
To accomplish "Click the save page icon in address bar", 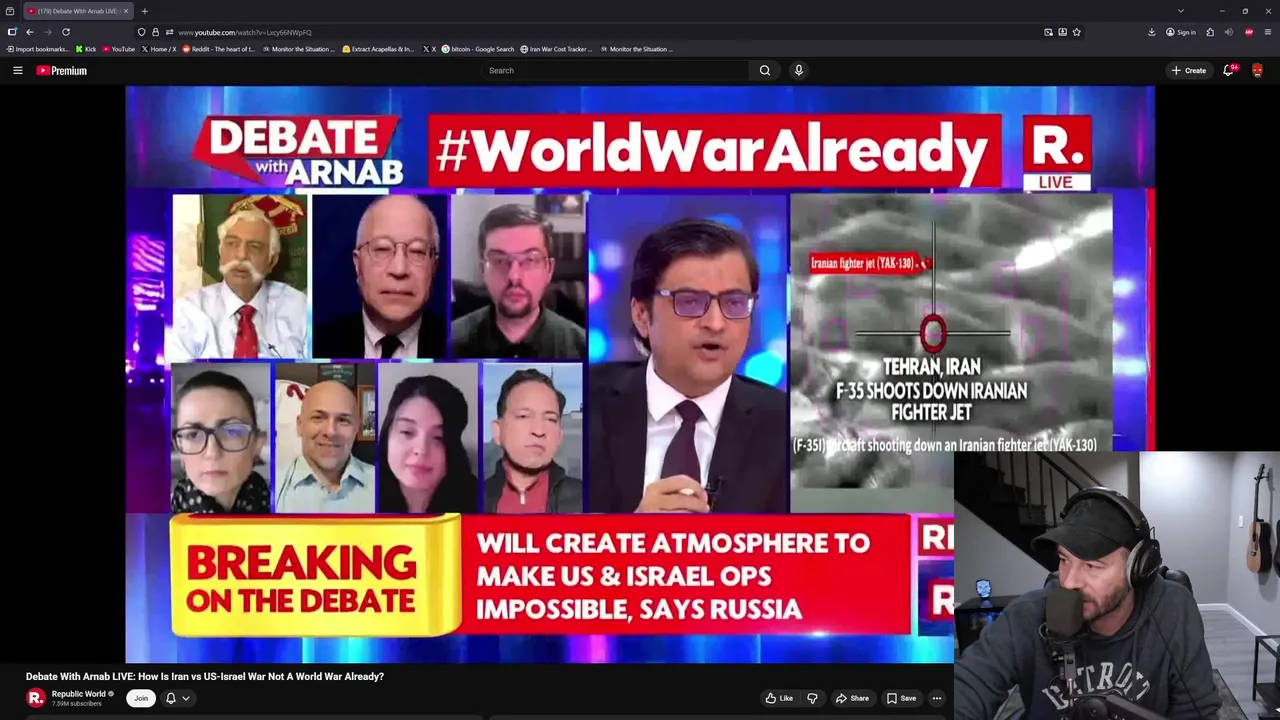I will click(x=1062, y=32).
